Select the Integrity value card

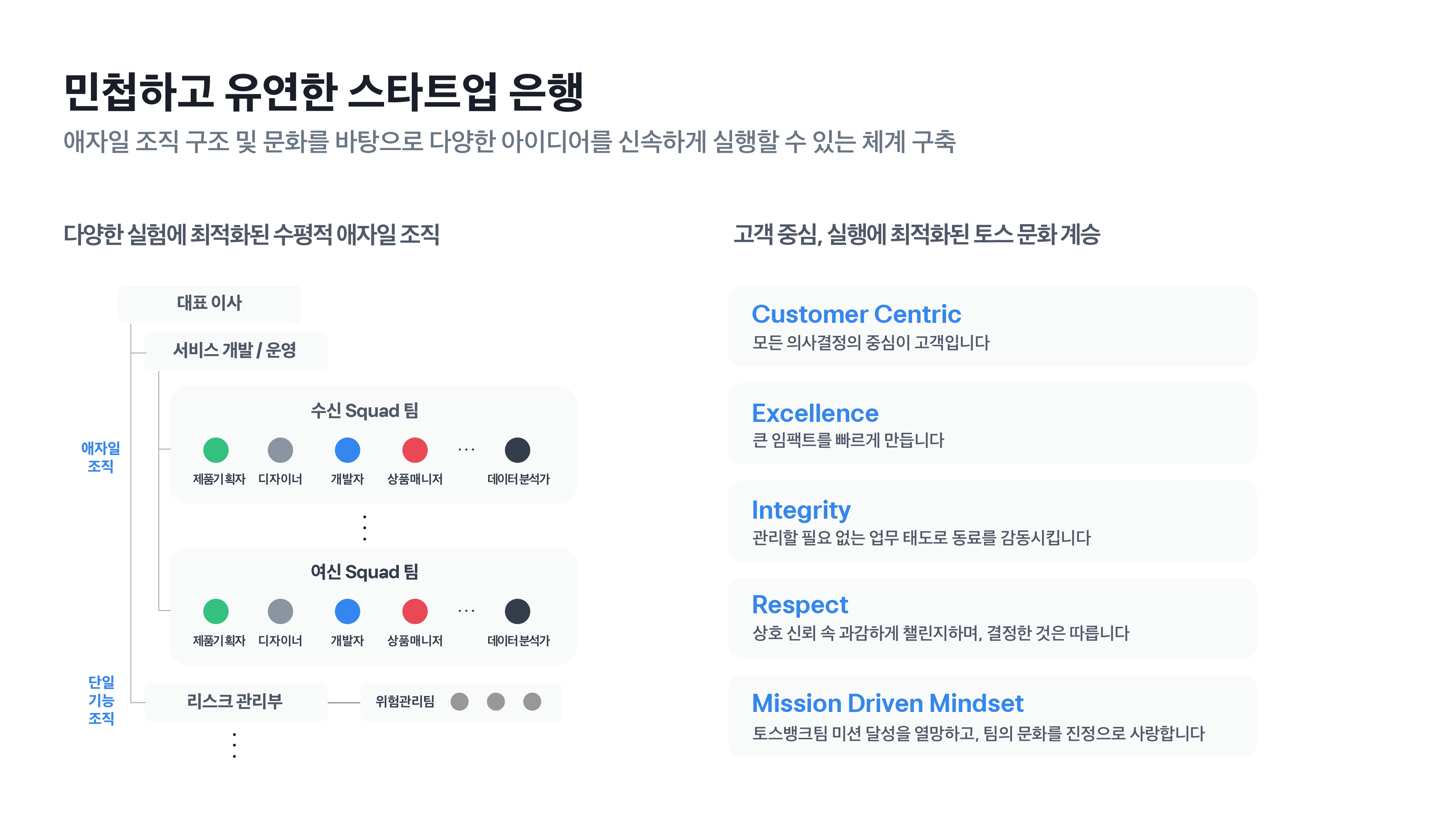tap(992, 521)
